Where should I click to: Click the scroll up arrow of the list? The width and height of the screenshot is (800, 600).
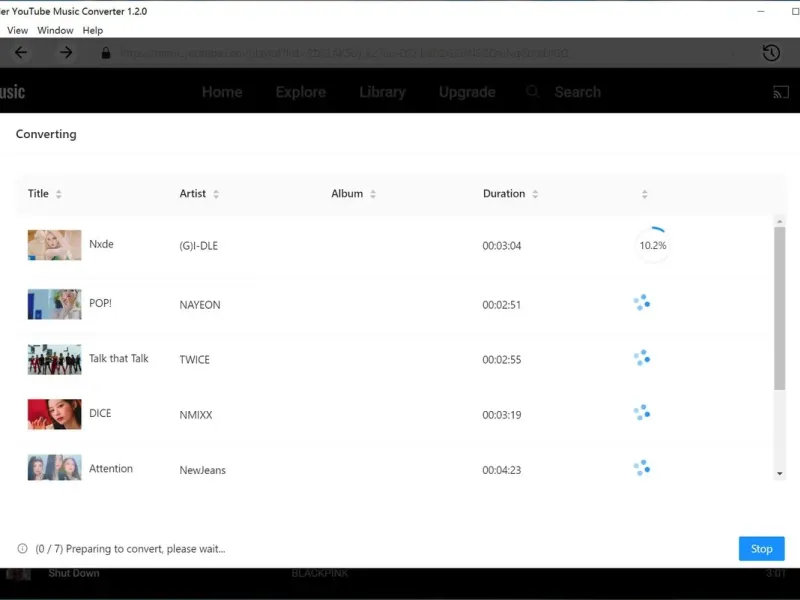[x=779, y=221]
